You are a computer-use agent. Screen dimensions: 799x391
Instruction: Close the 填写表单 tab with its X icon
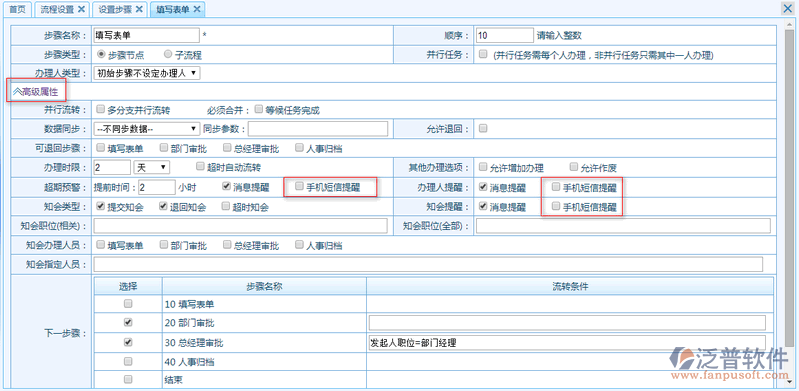coord(197,9)
